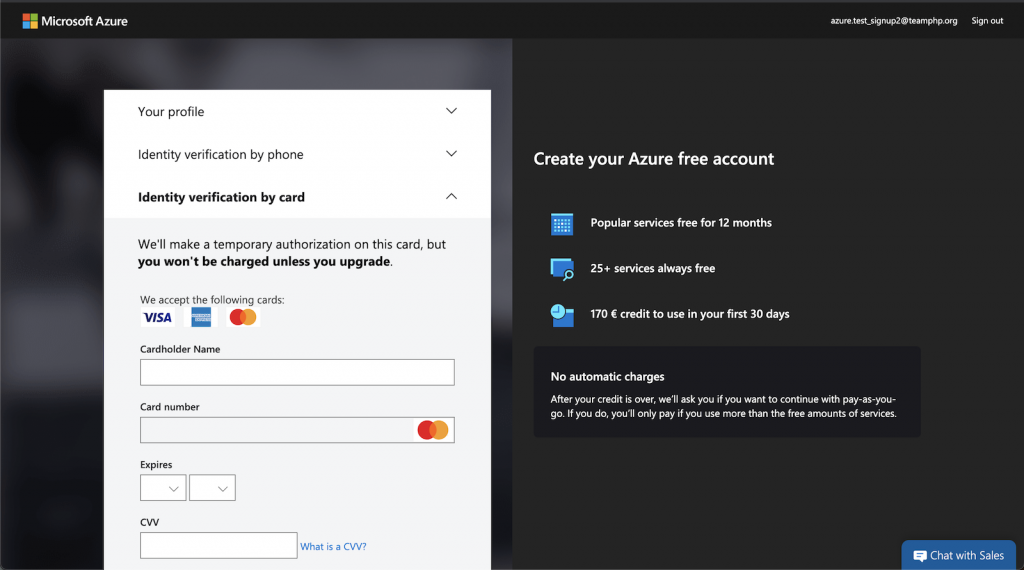The width and height of the screenshot is (1024, 570).
Task: Click the monitor search icon for always-free services
Action: 562,269
